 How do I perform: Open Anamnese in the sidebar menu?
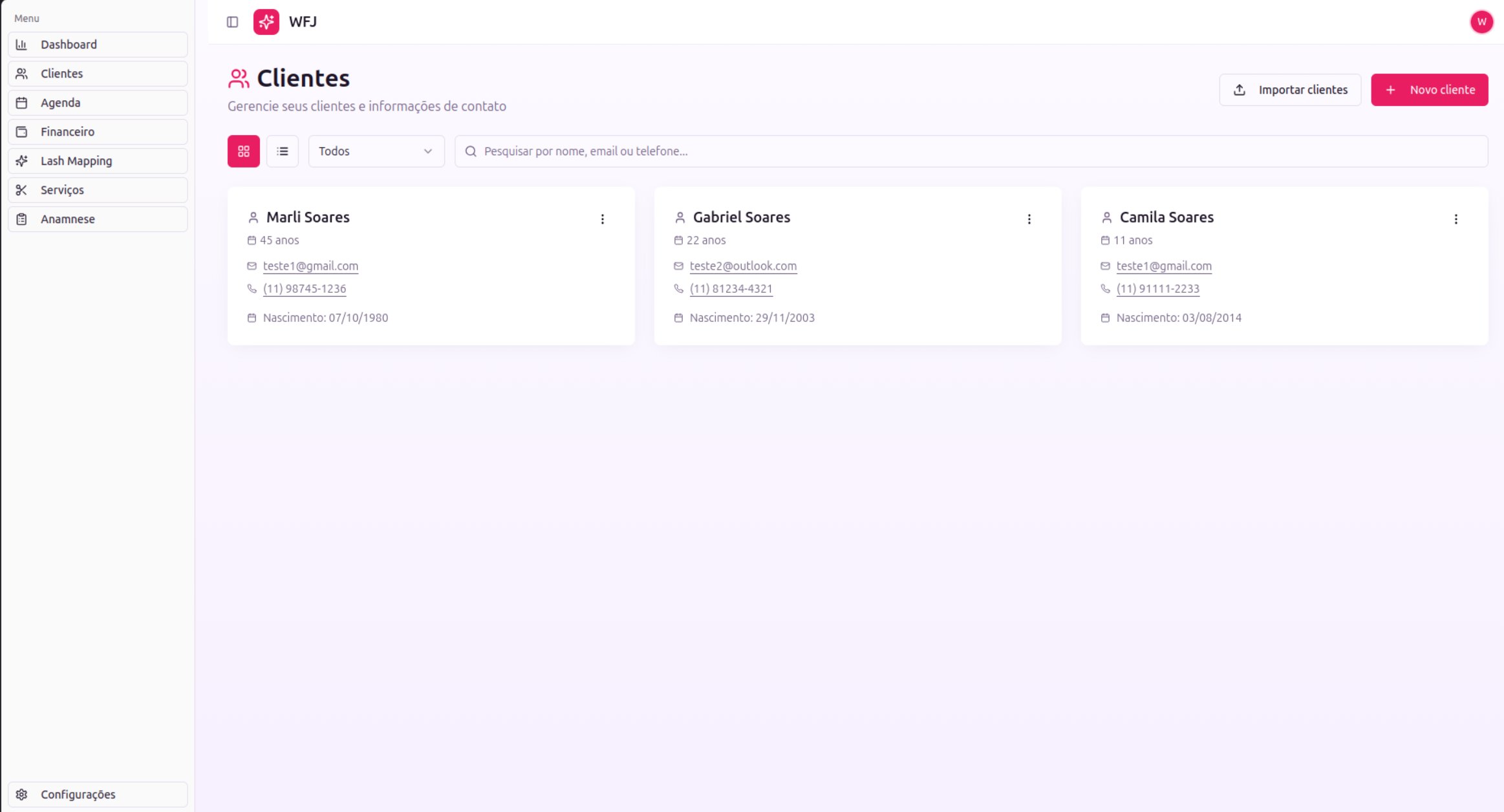point(98,219)
